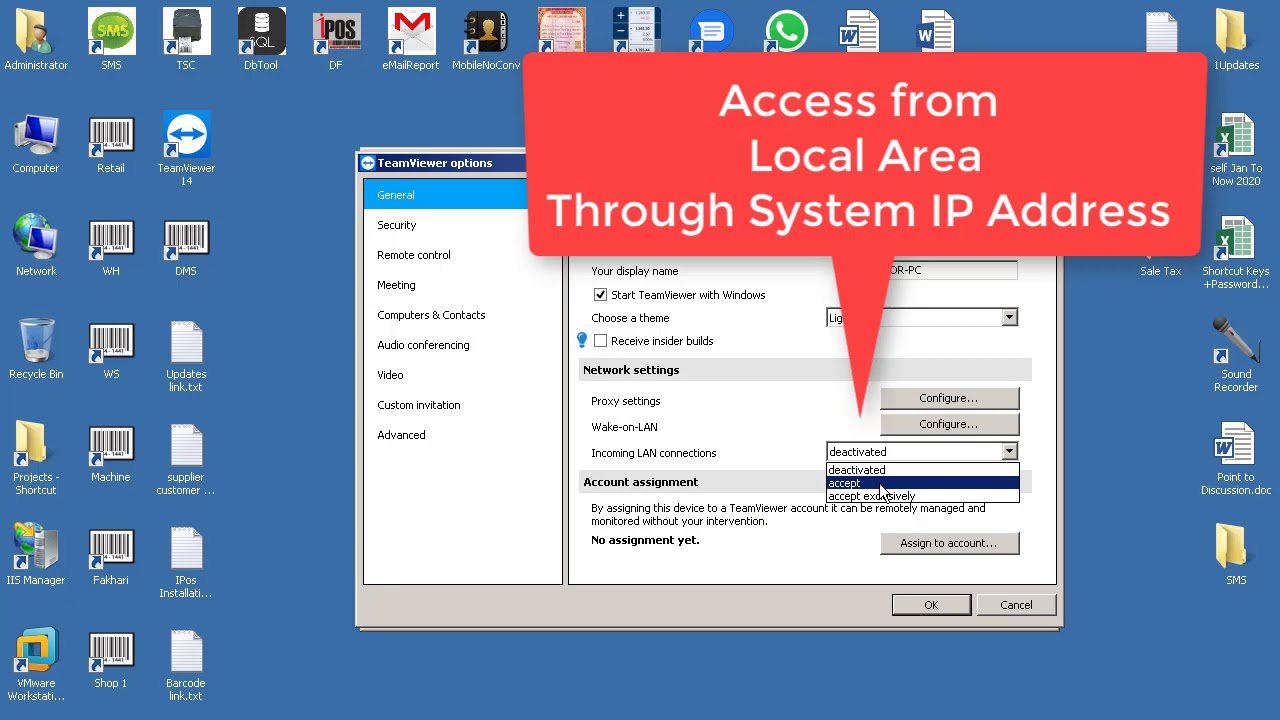Image resolution: width=1280 pixels, height=720 pixels.
Task: Open the WhatsApp desktop shortcut
Action: click(x=786, y=30)
